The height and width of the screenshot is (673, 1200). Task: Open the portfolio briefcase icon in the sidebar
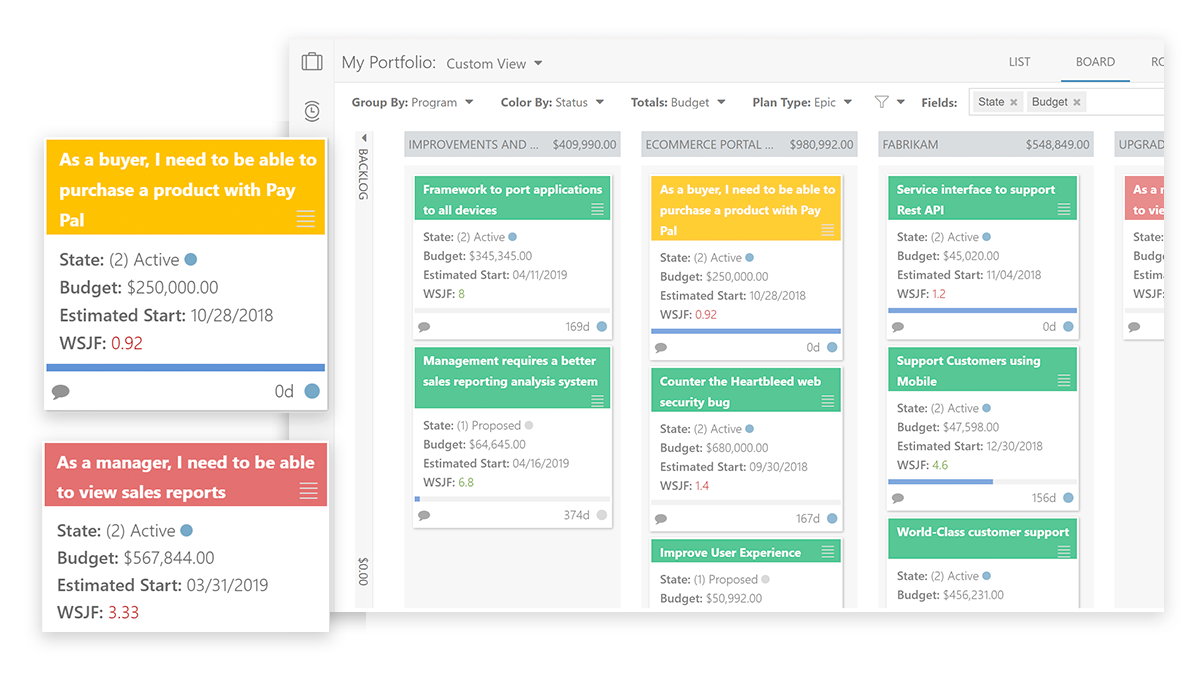(311, 61)
